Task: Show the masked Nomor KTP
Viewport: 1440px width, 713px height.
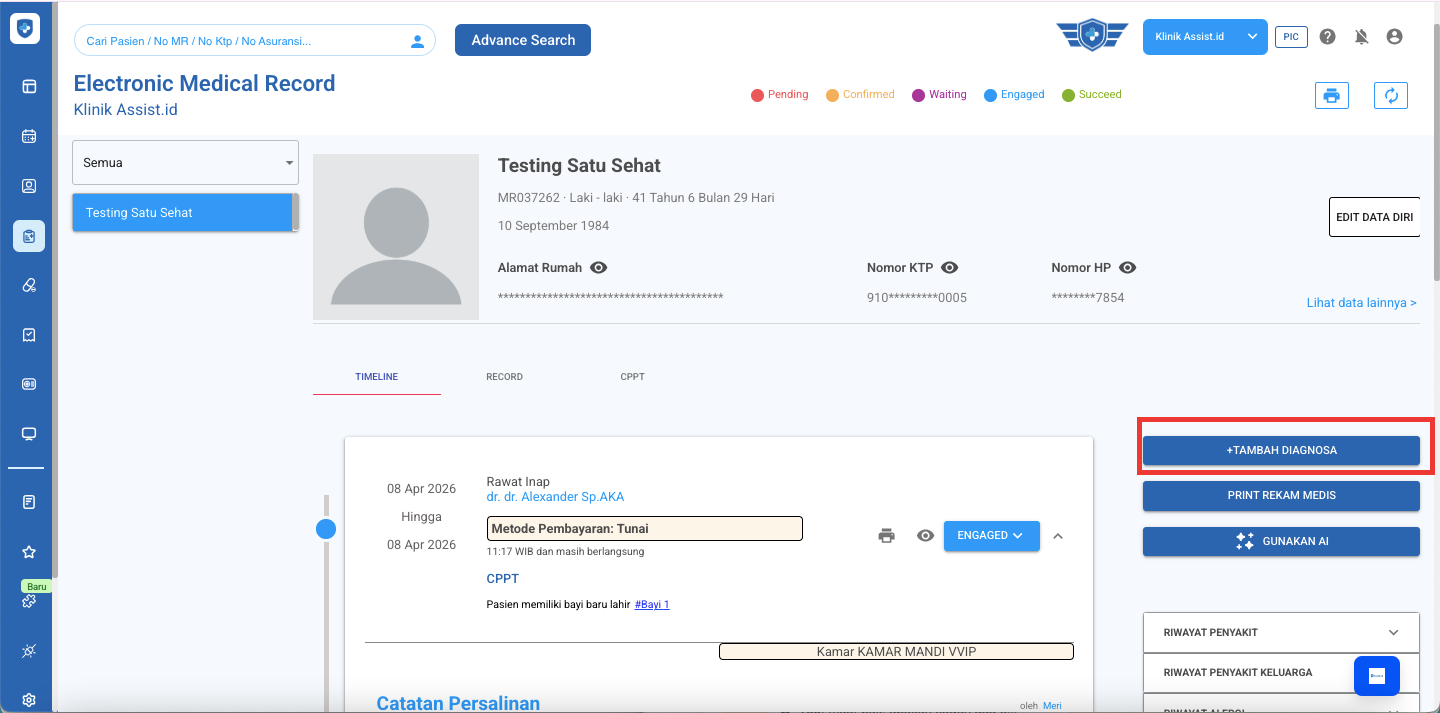Action: [950, 268]
